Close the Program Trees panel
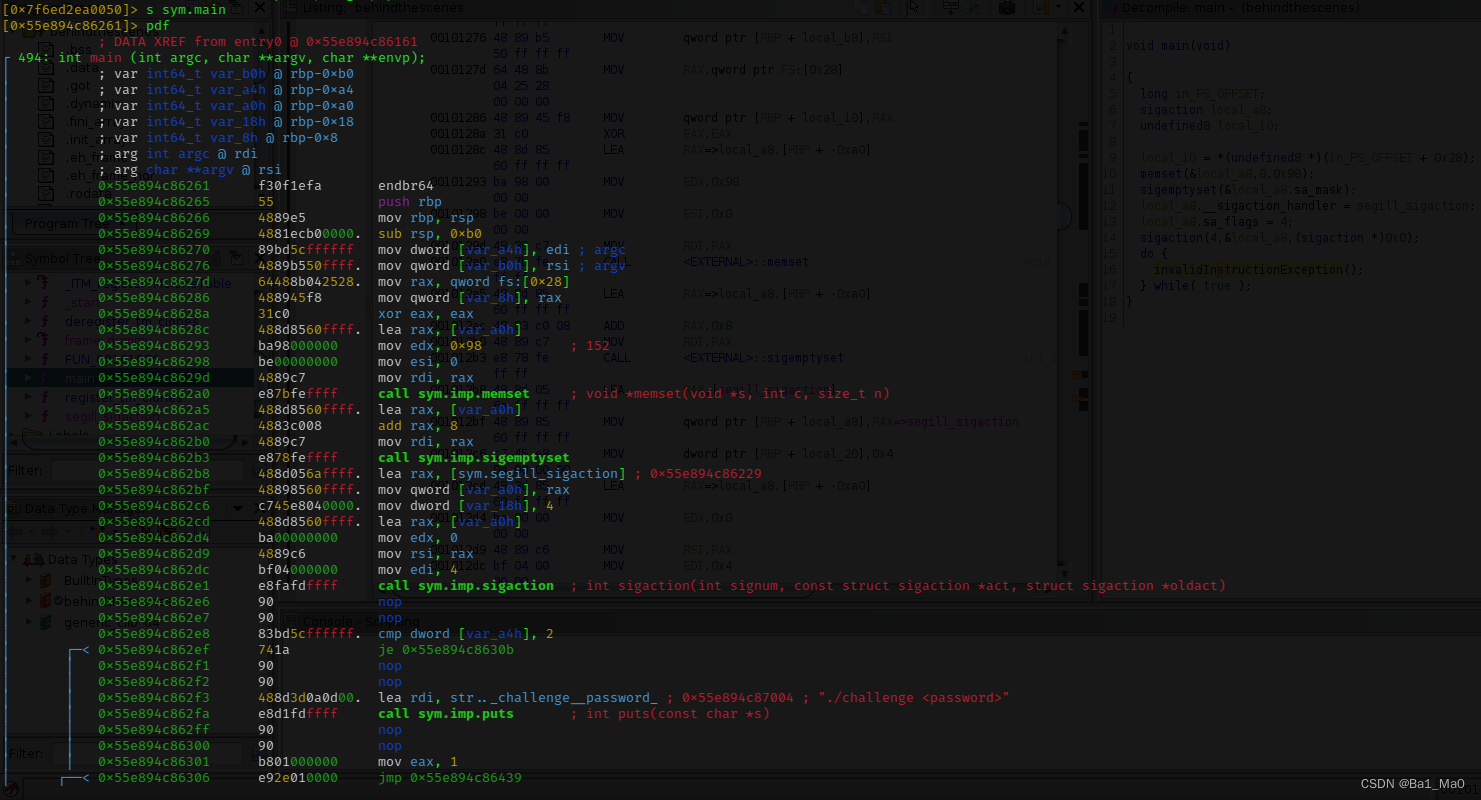Screen dimensions: 1481x800 point(261,7)
